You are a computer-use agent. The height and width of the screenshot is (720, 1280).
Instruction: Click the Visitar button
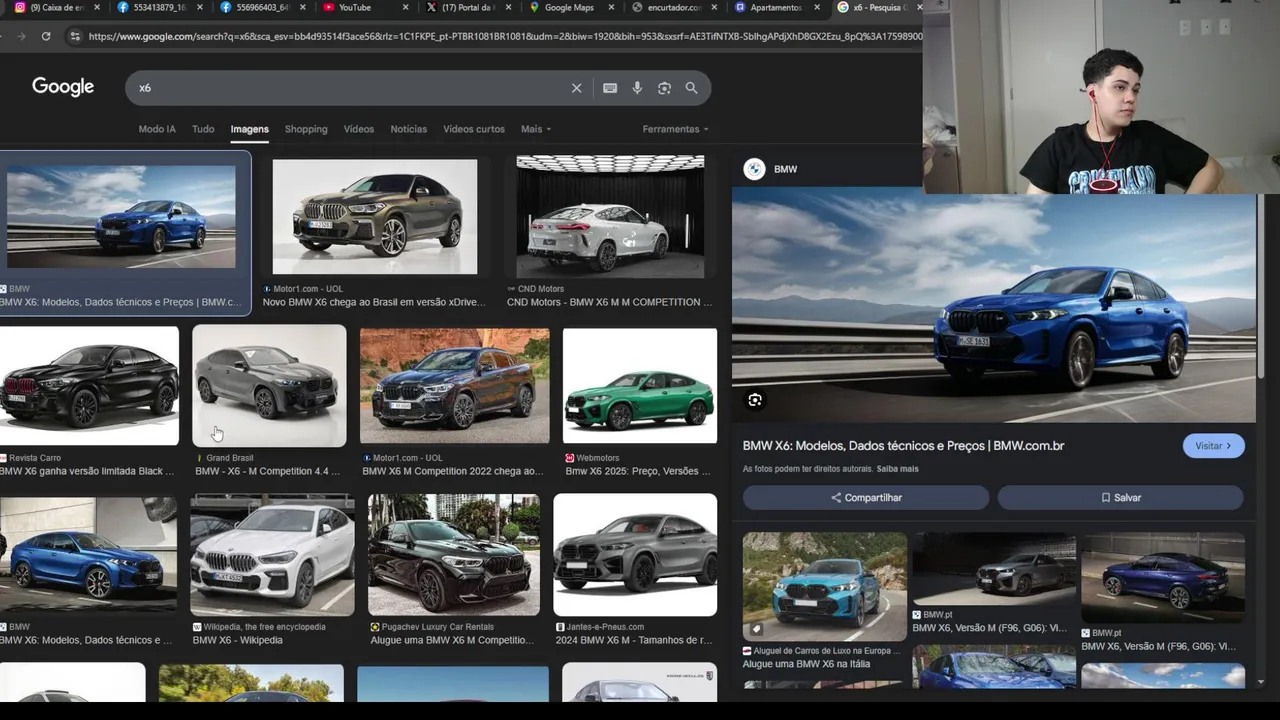click(x=1213, y=446)
